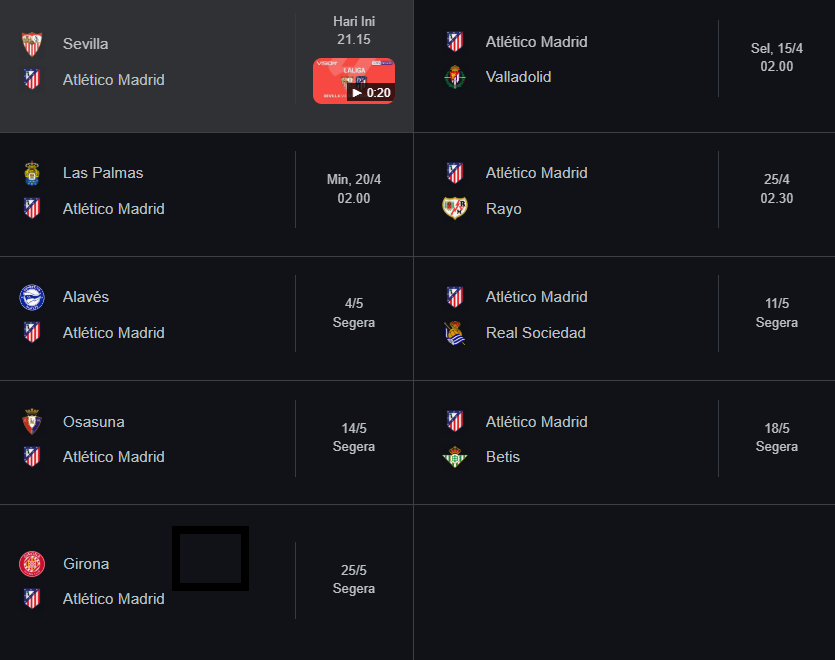
Task: Select the Osasuna match dated 14/5
Action: (207, 443)
